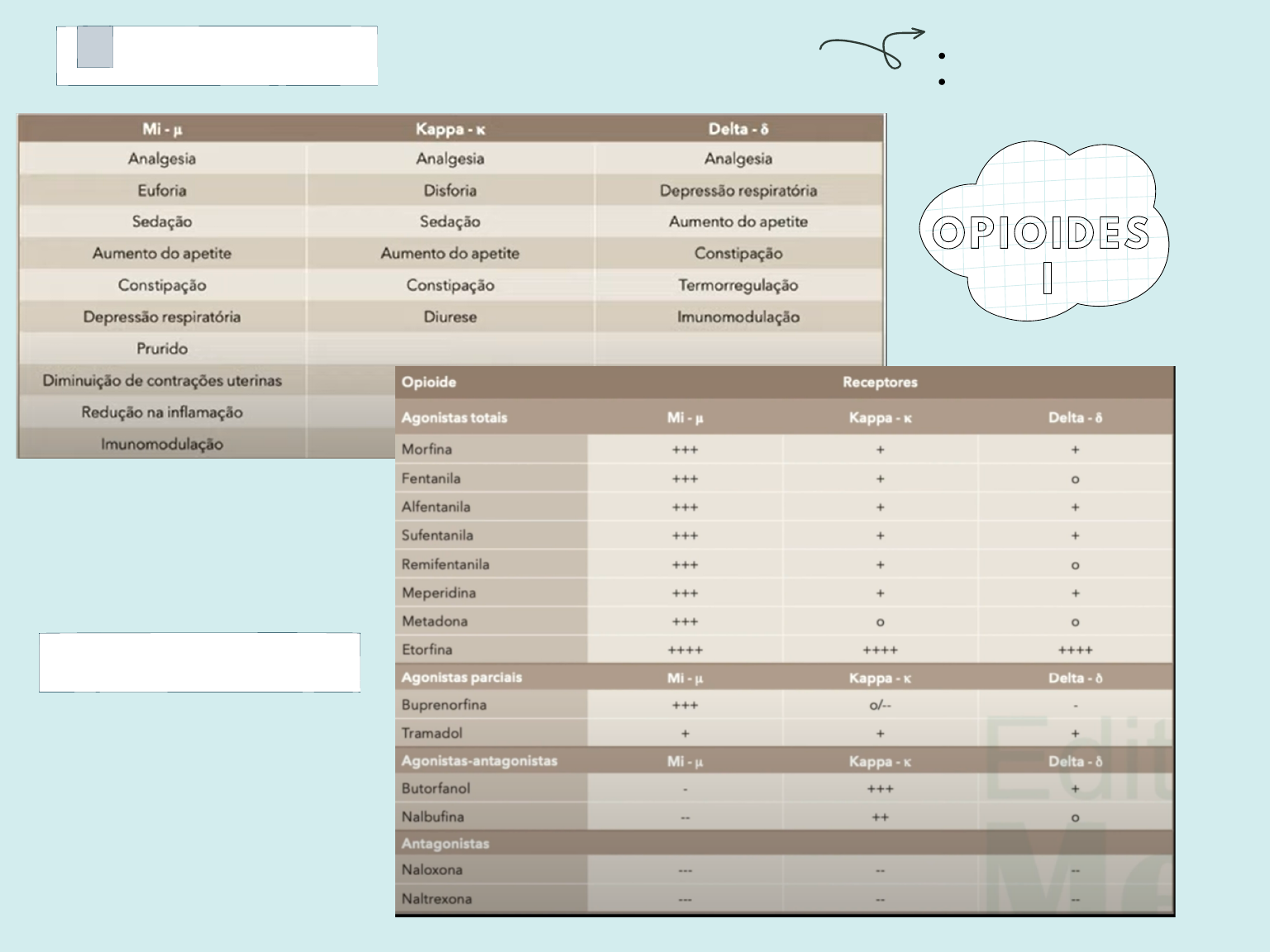Click the Agonistas parciais section header
The height and width of the screenshot is (952, 1270).
click(461, 678)
